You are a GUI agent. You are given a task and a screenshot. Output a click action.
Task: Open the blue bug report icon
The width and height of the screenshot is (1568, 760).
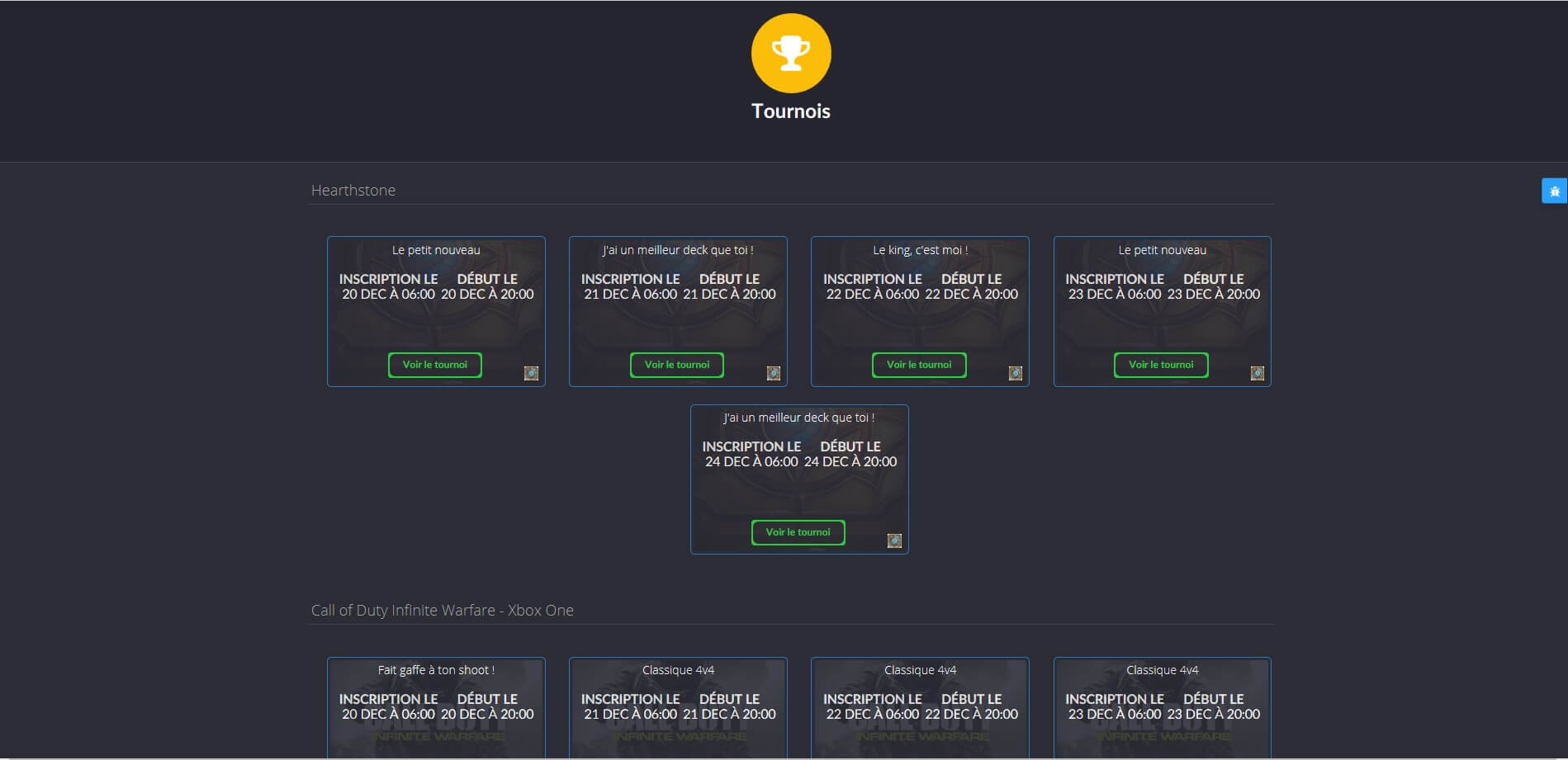pos(1554,191)
